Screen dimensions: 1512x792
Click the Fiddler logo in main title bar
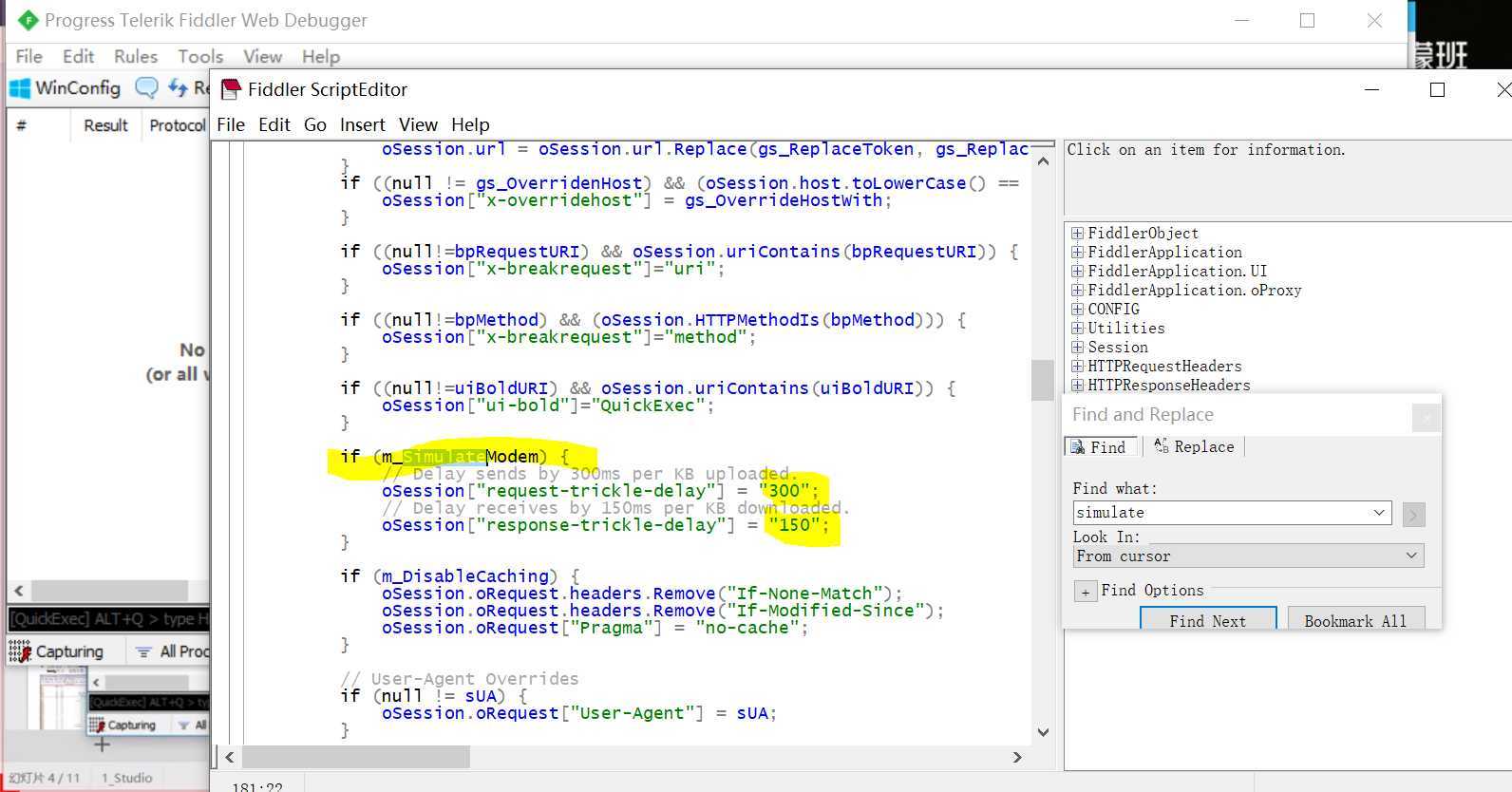pos(28,20)
